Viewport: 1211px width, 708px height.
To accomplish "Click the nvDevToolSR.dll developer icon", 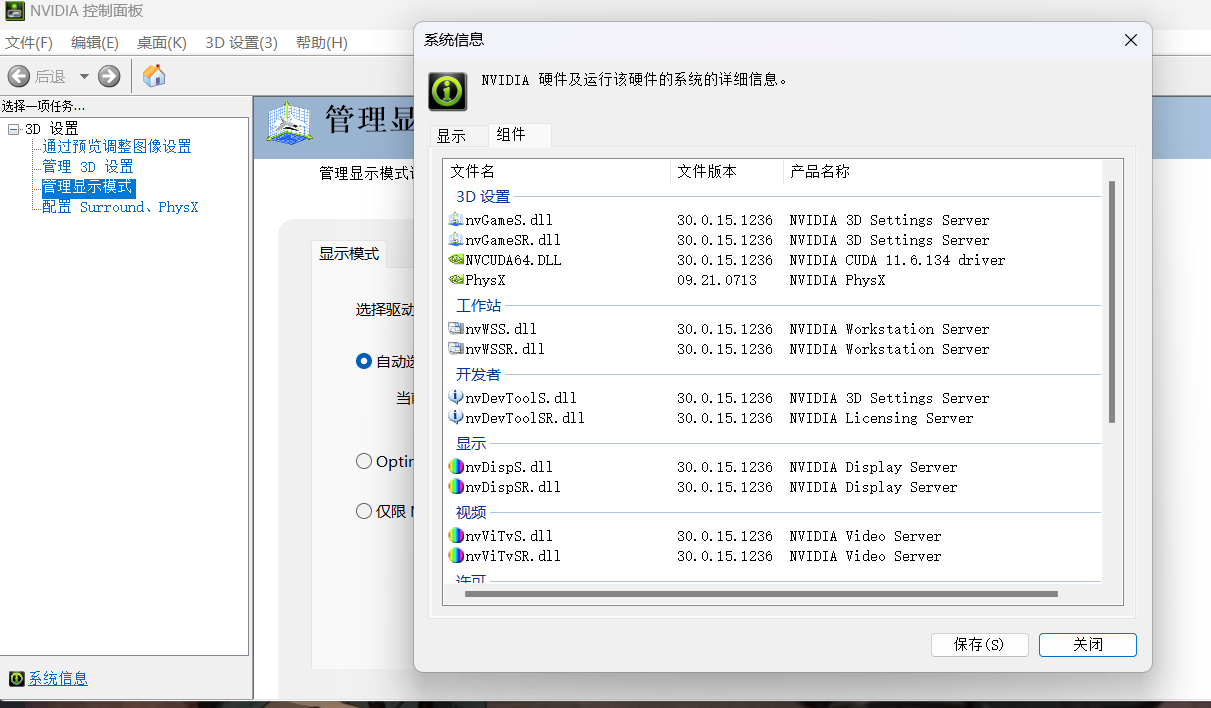I will [456, 418].
